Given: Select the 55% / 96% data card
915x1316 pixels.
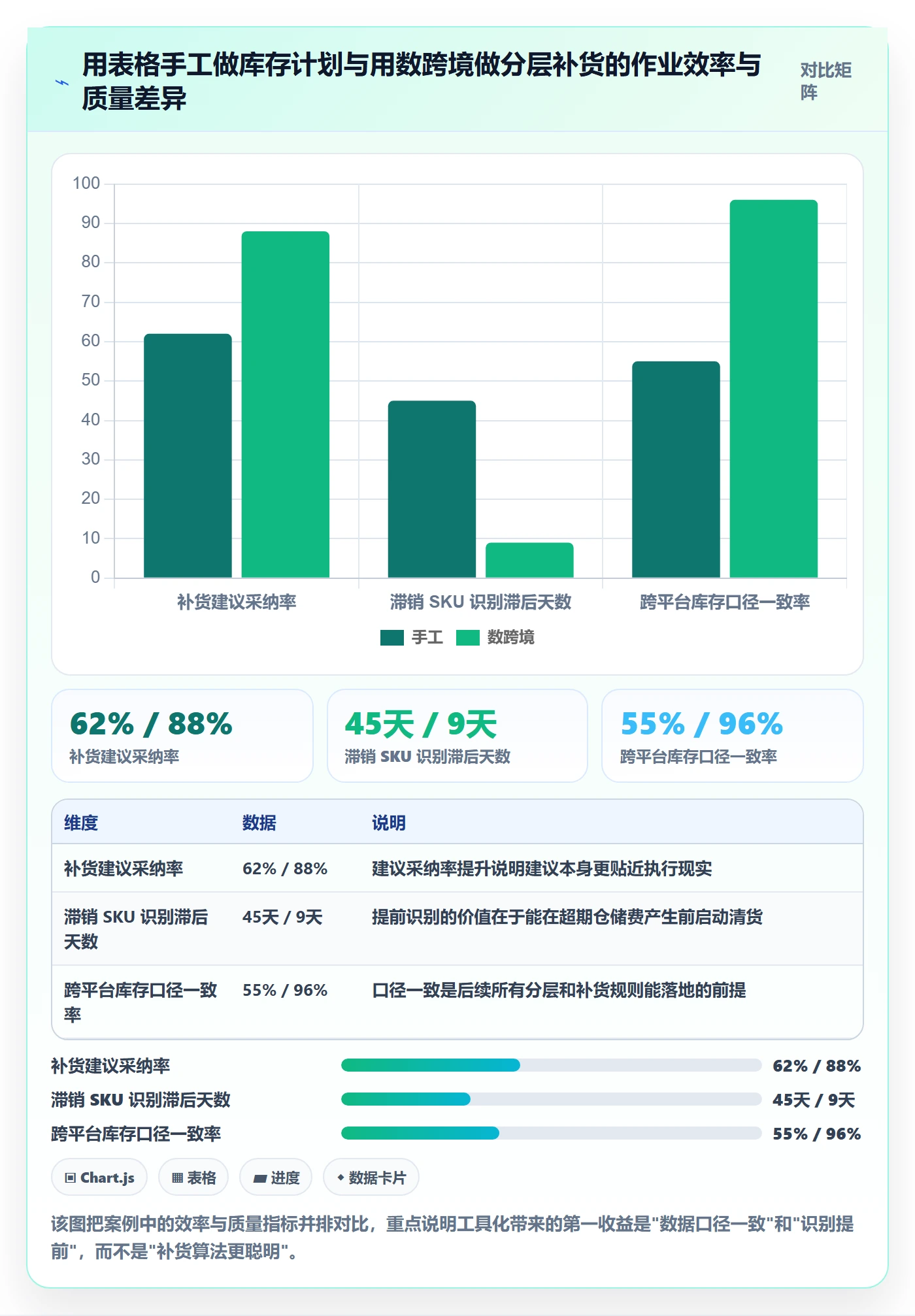Looking at the screenshot, I should (x=733, y=736).
